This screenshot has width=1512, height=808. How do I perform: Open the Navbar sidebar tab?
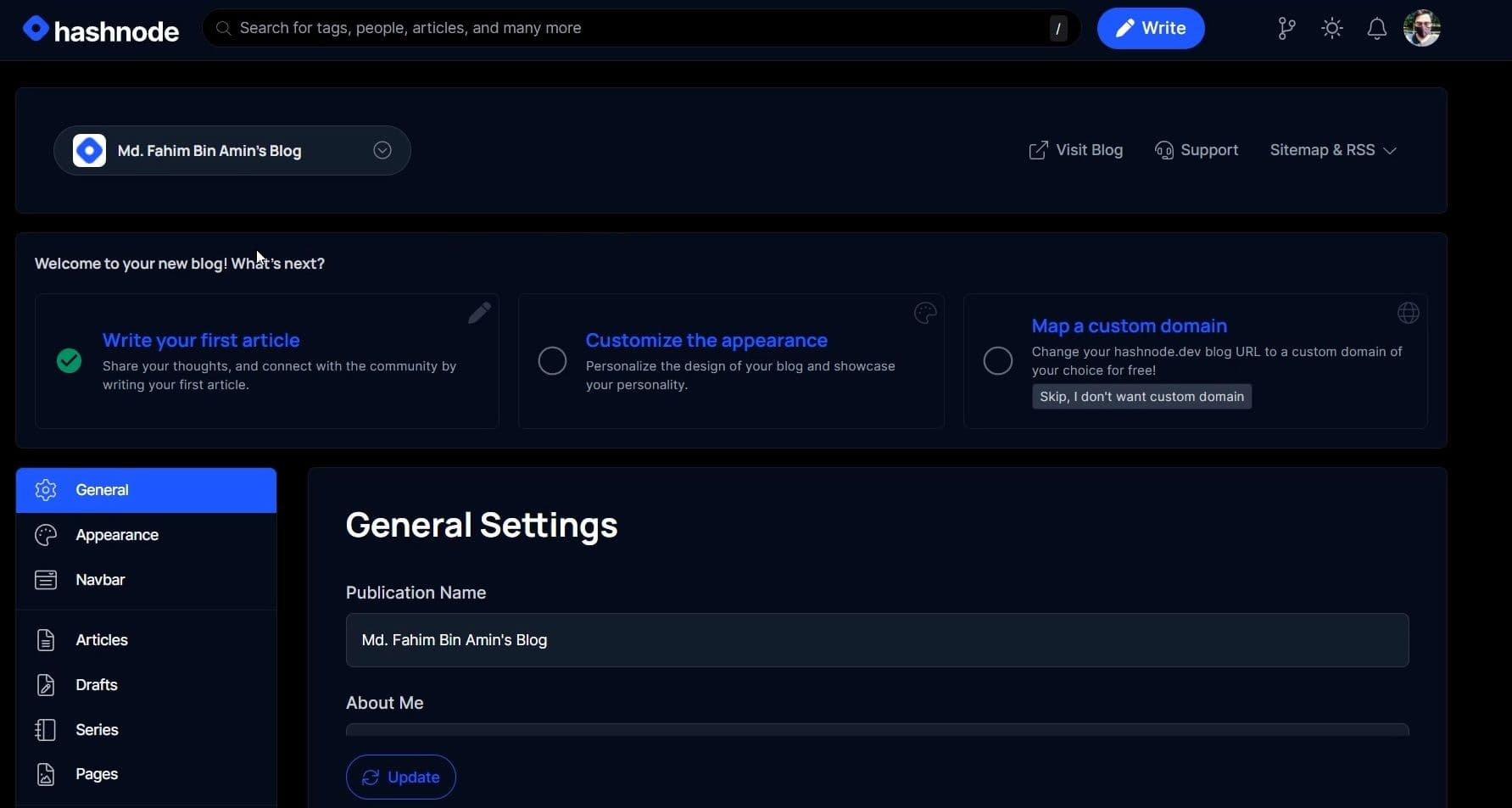146,580
